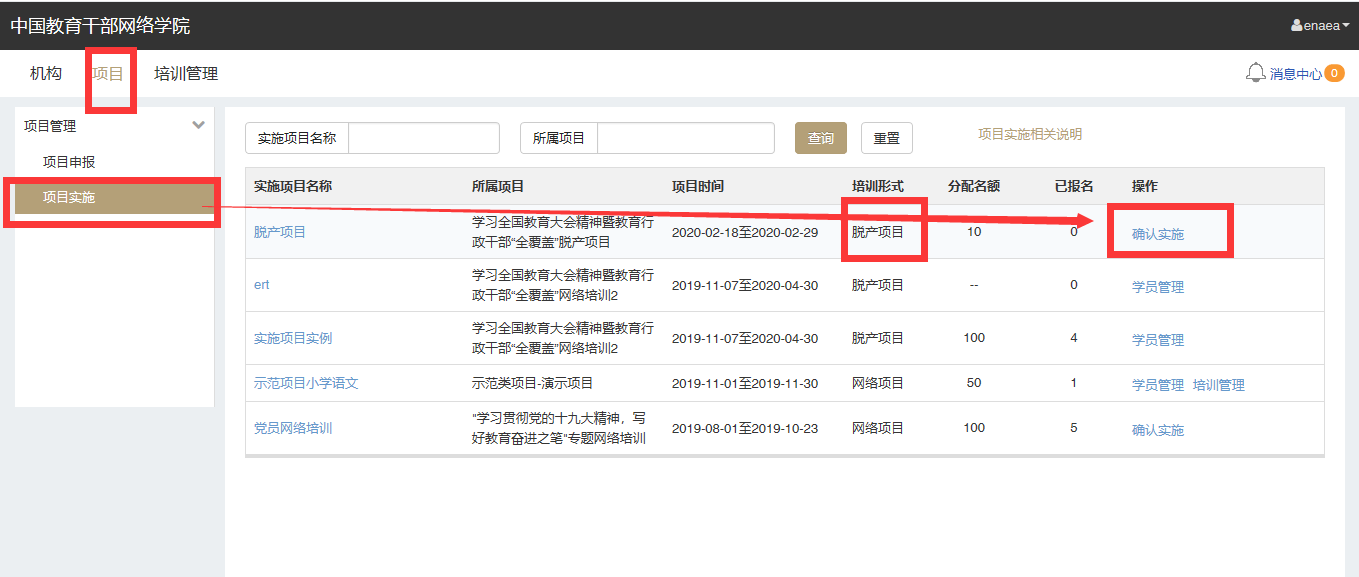Image resolution: width=1359 pixels, height=577 pixels.
Task: Click 确认实施 for 脱产项目 row
Action: 1158,234
